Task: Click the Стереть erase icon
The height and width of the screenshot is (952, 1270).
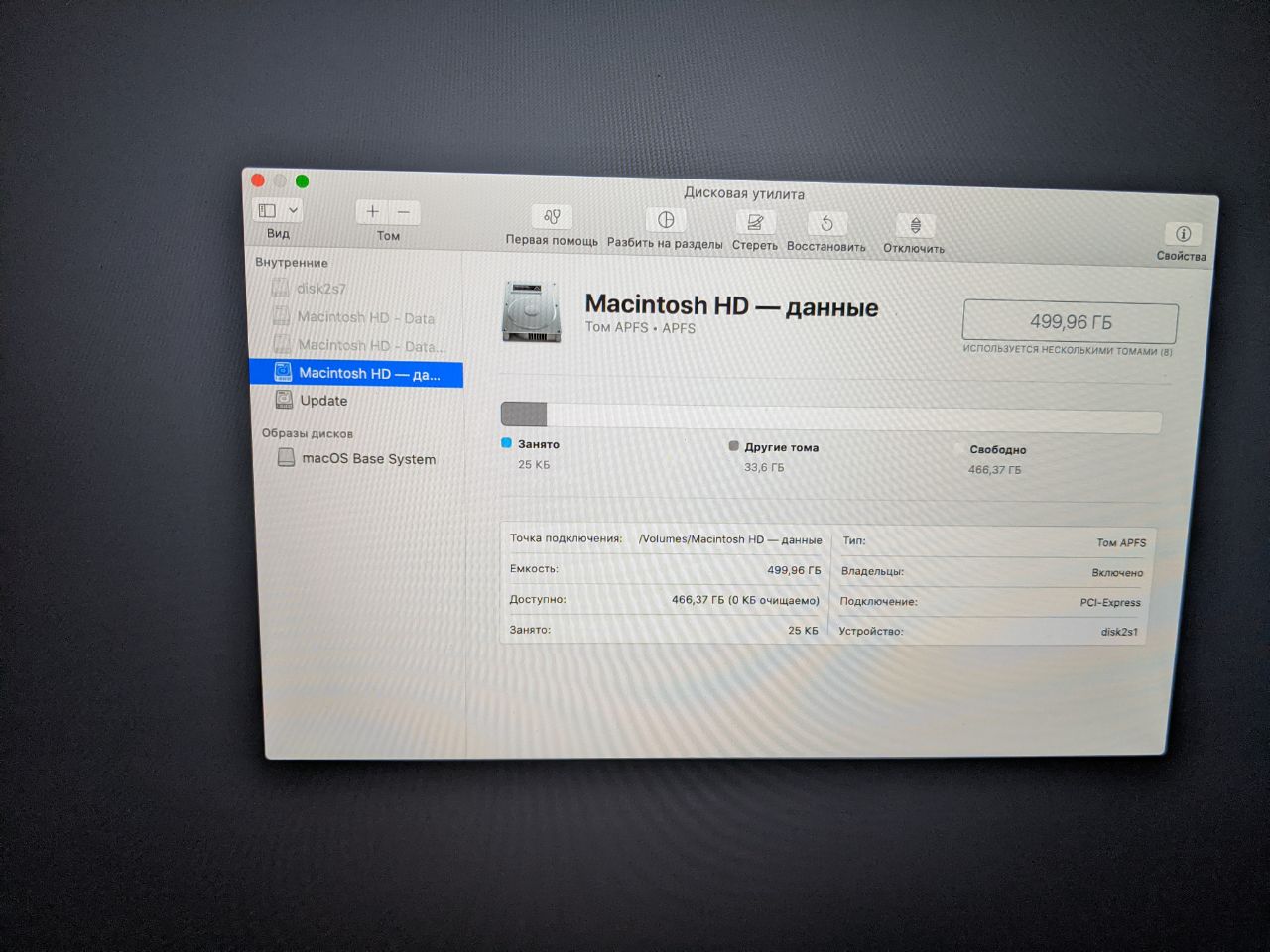Action: point(755,222)
